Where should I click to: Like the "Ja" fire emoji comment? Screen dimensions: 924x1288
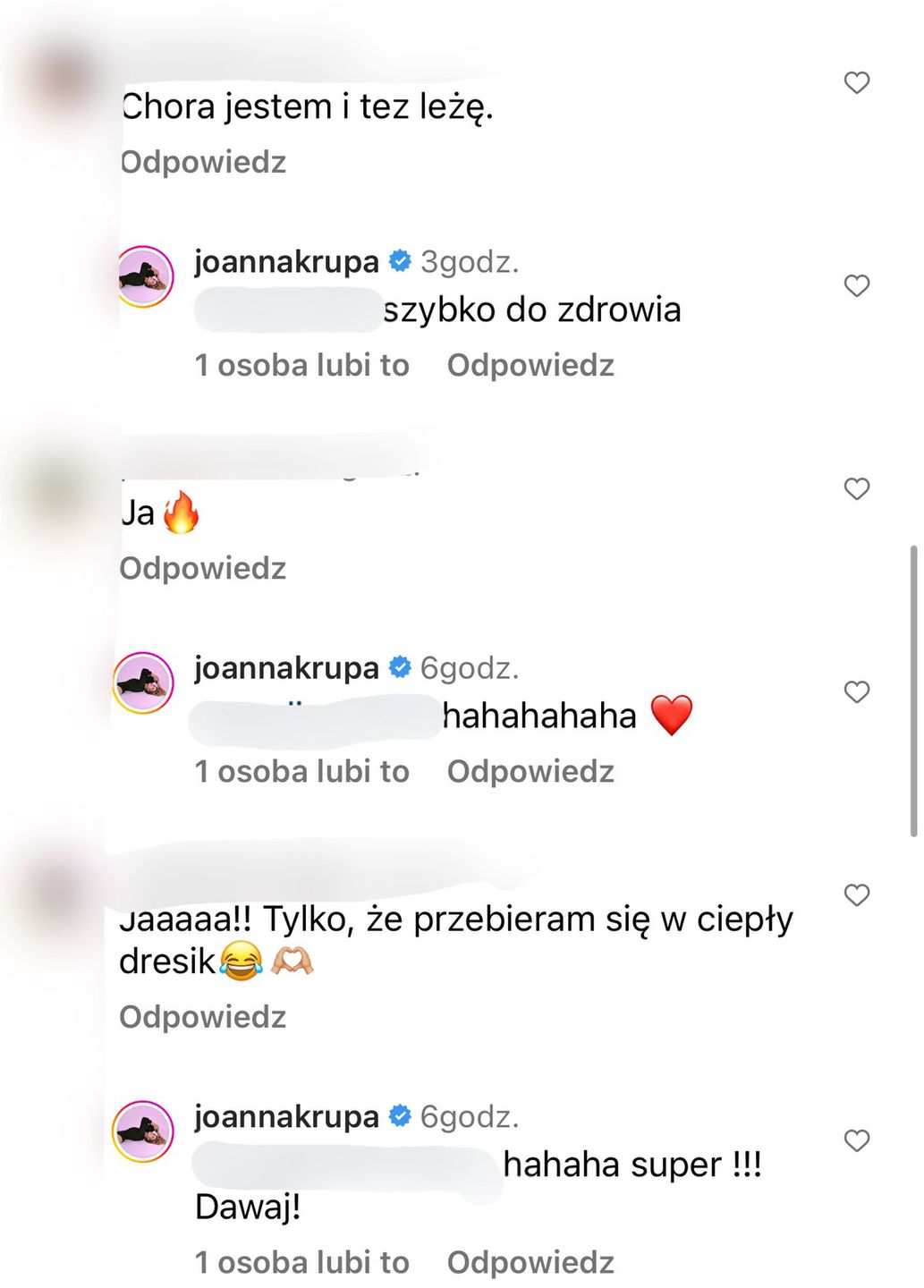point(856,489)
